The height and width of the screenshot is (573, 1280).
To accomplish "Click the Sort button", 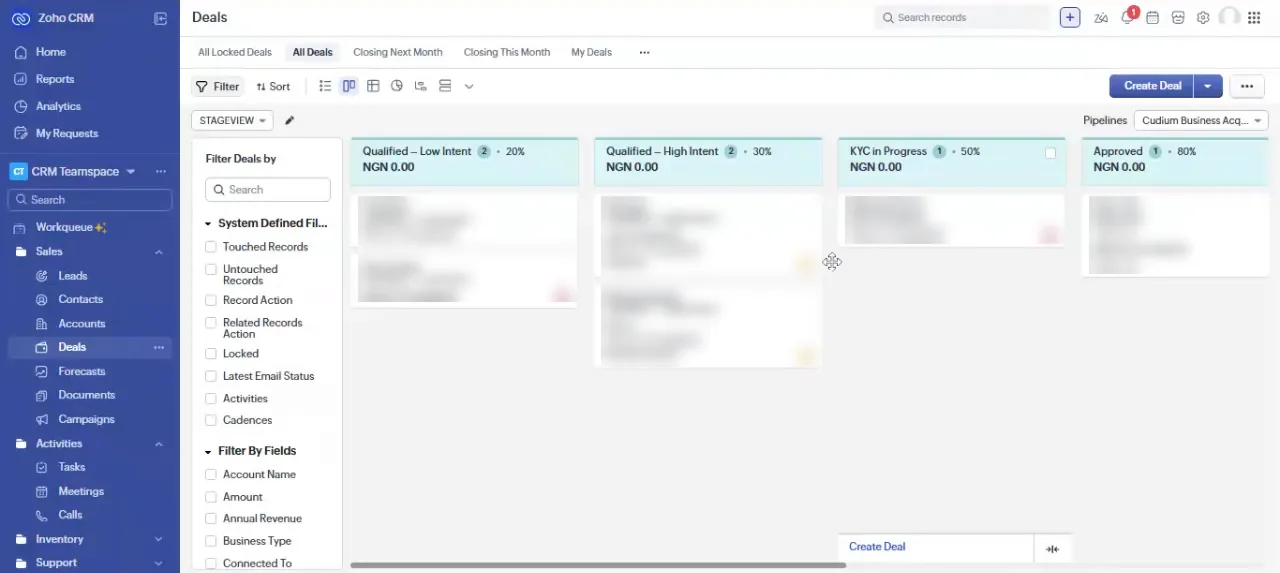I will 273,87.
